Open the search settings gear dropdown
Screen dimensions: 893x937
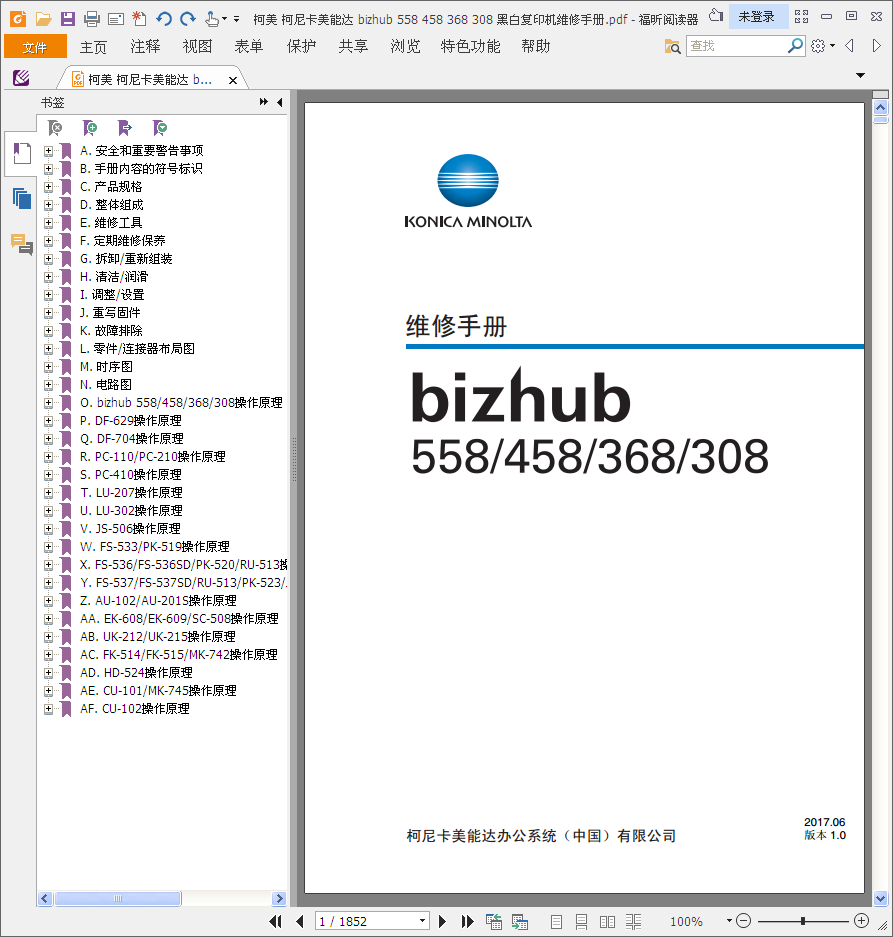point(822,45)
